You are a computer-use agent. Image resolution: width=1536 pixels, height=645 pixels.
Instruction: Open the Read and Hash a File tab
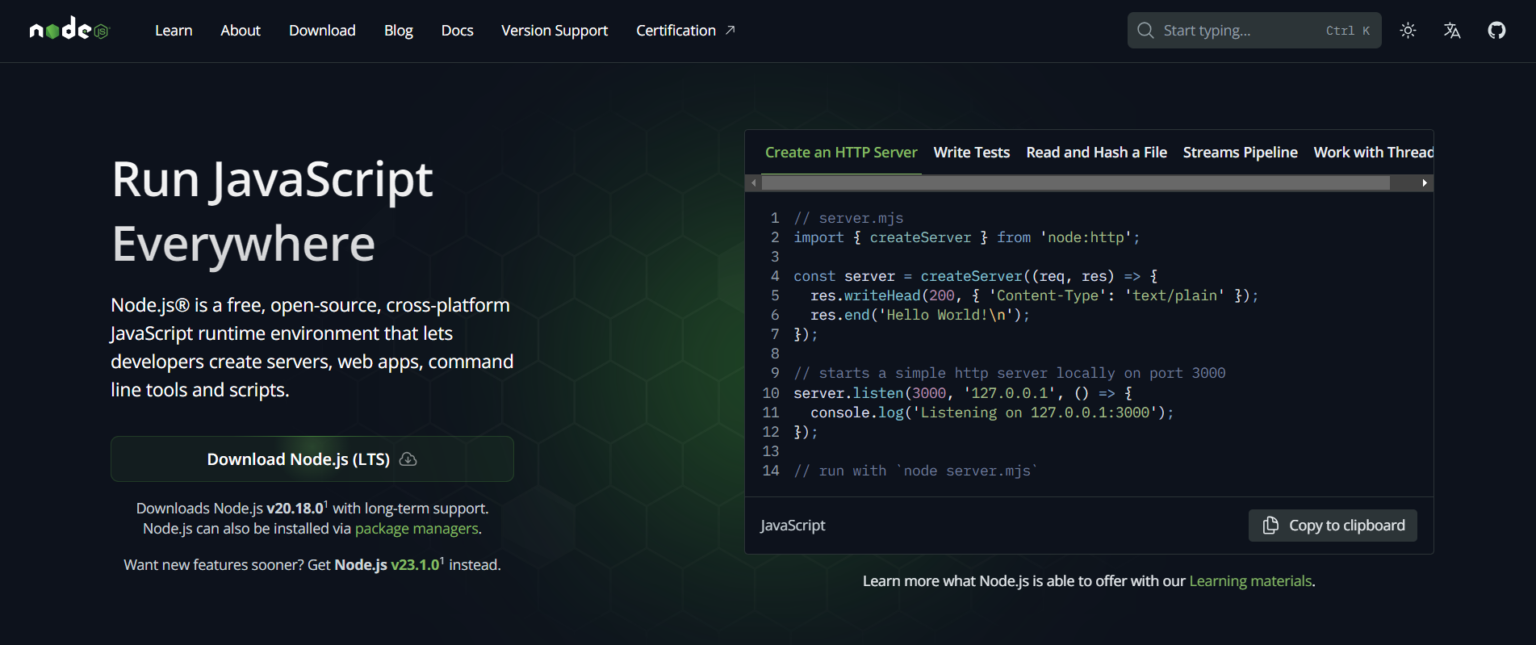pos(1096,152)
